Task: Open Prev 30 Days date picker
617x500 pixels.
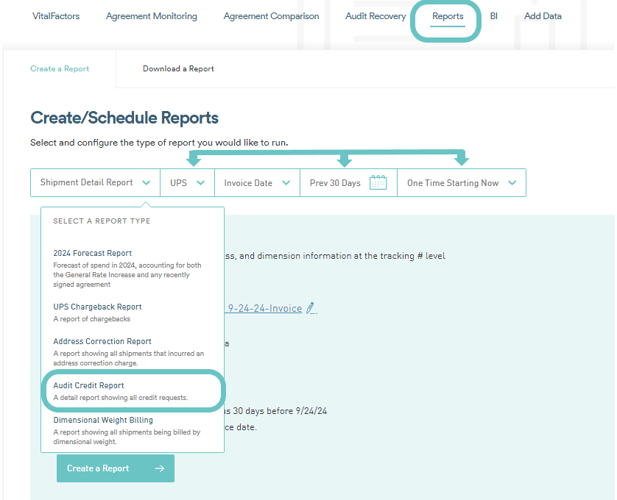Action: [349, 183]
